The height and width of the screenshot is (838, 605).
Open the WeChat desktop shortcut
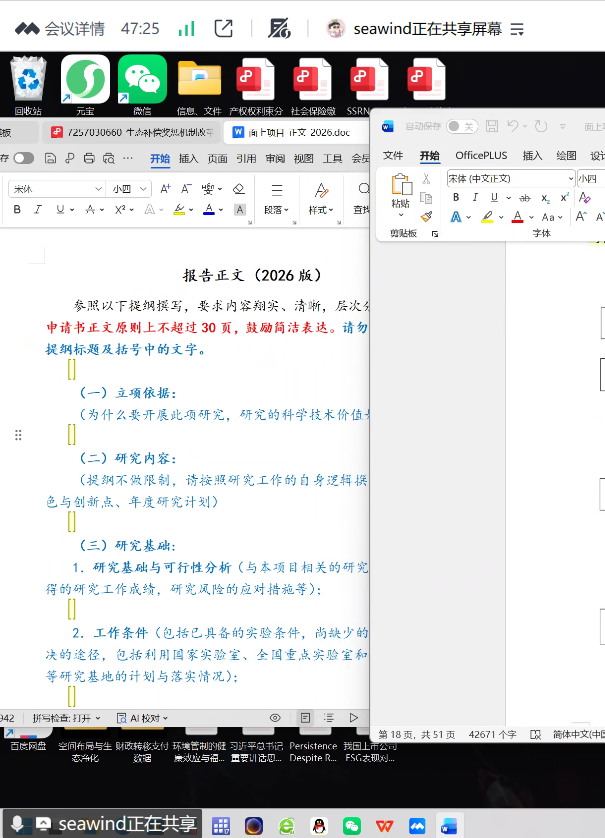pos(142,81)
